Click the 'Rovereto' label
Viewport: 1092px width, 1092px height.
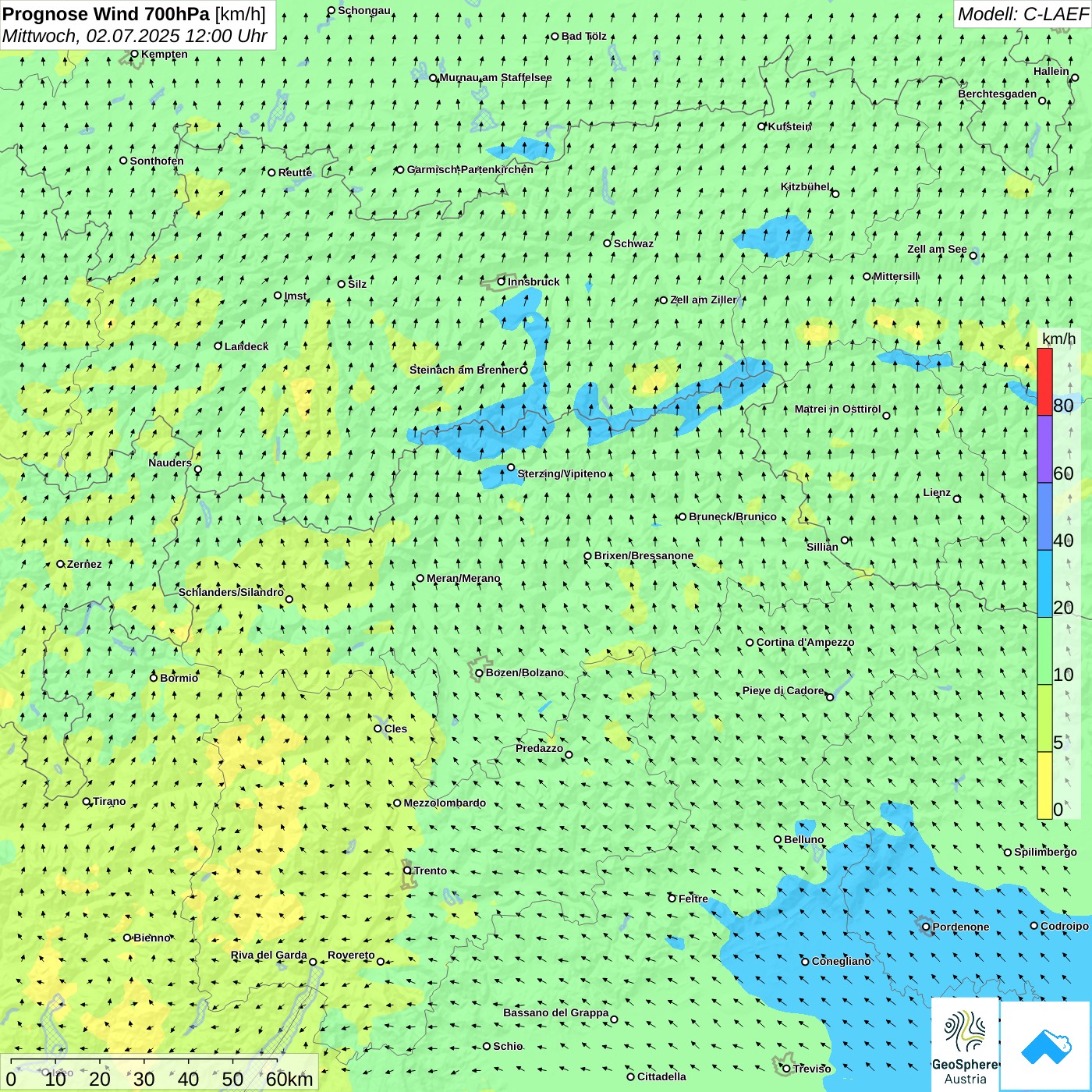tap(351, 955)
